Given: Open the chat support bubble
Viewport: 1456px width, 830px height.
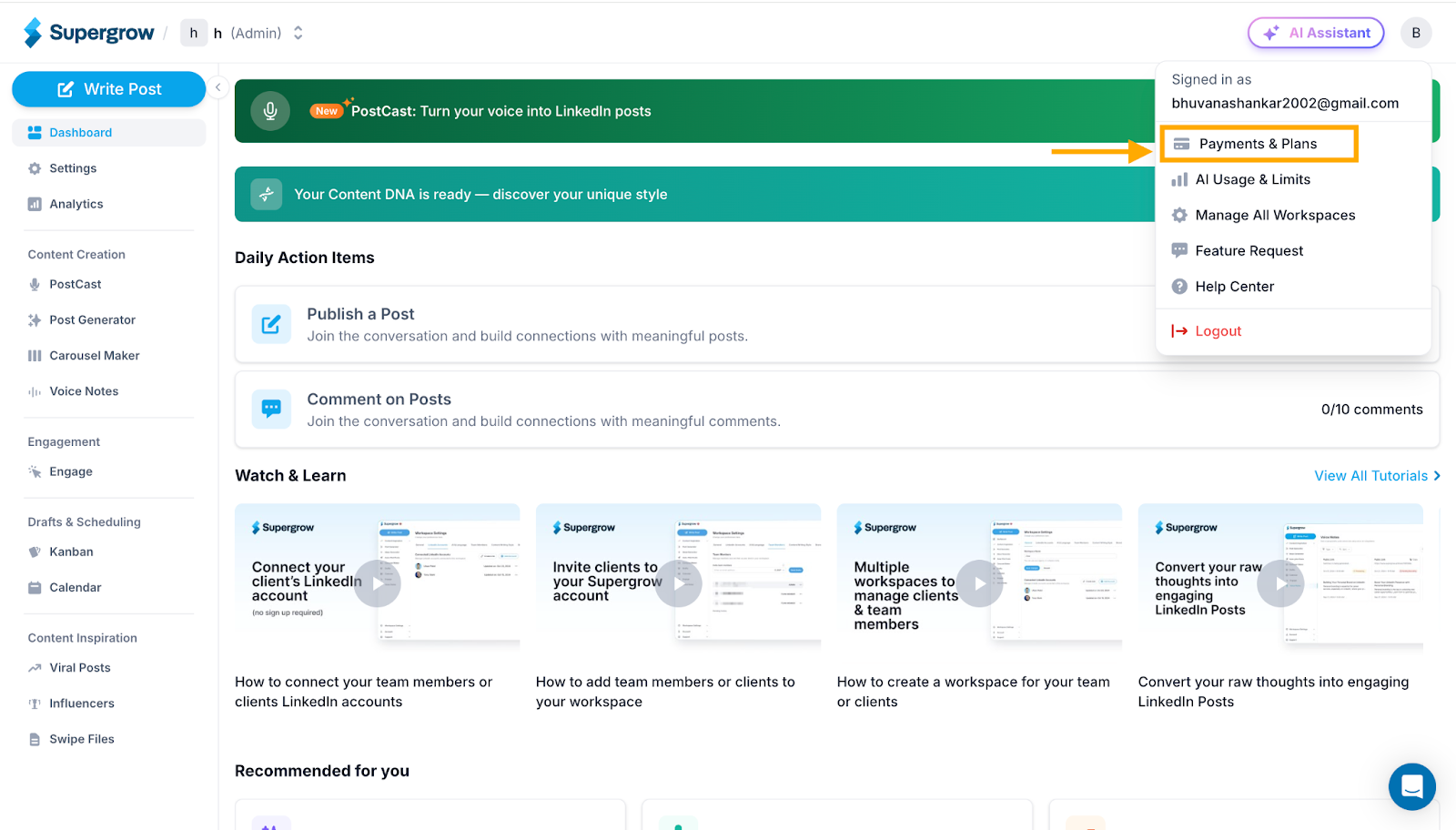Looking at the screenshot, I should coord(1412,786).
